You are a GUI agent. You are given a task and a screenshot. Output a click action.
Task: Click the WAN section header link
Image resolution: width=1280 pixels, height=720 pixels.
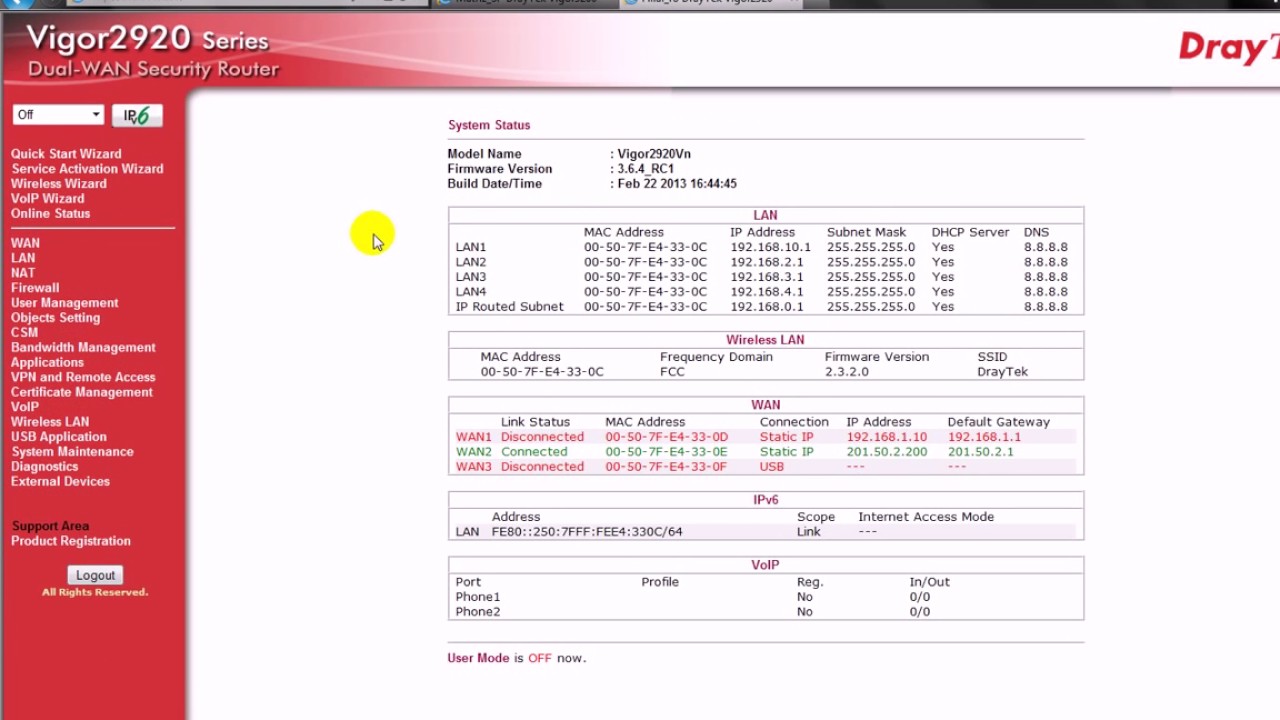coord(765,405)
